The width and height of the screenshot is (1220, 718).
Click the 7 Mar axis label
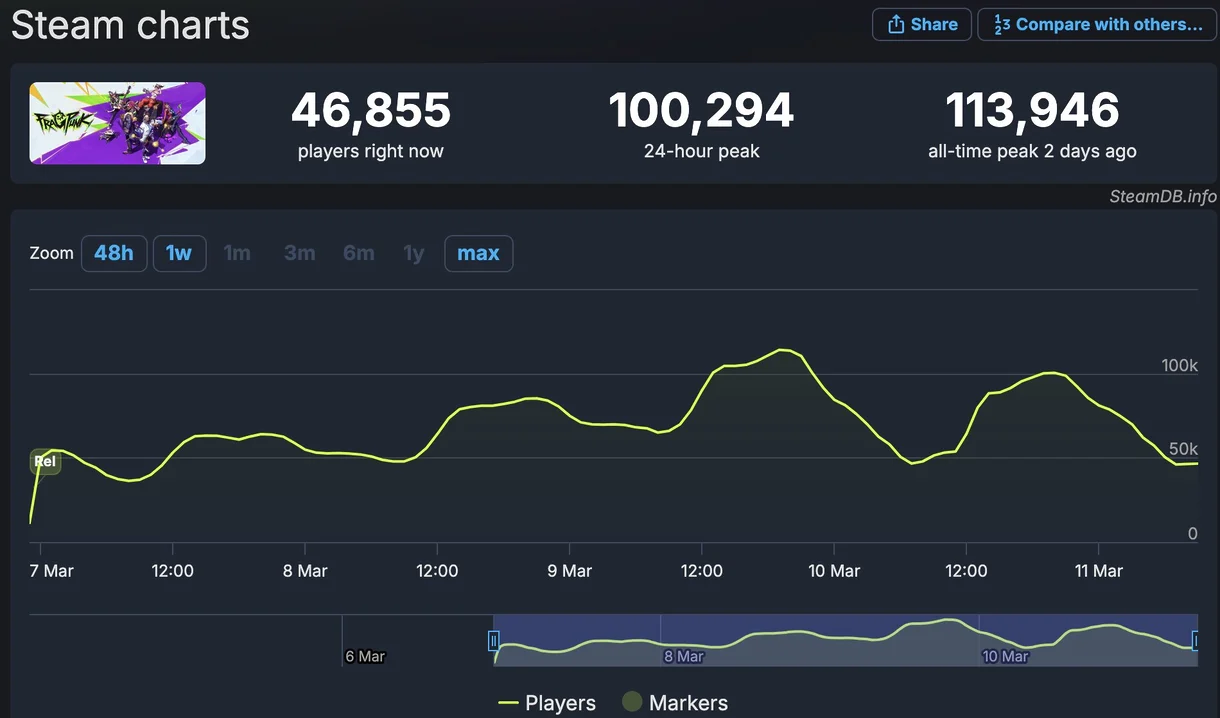click(x=52, y=571)
